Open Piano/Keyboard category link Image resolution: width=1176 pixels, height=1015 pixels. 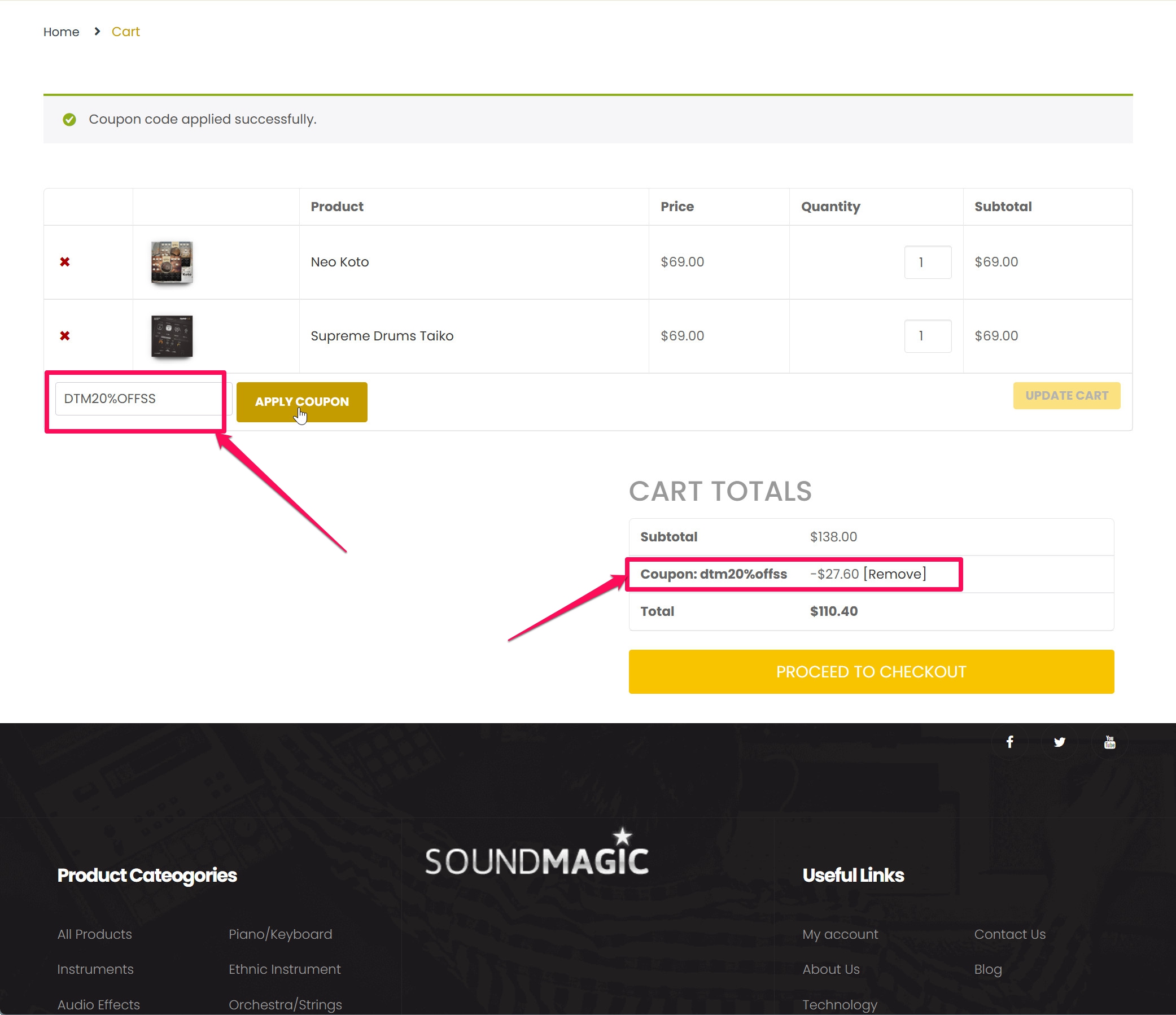281,934
